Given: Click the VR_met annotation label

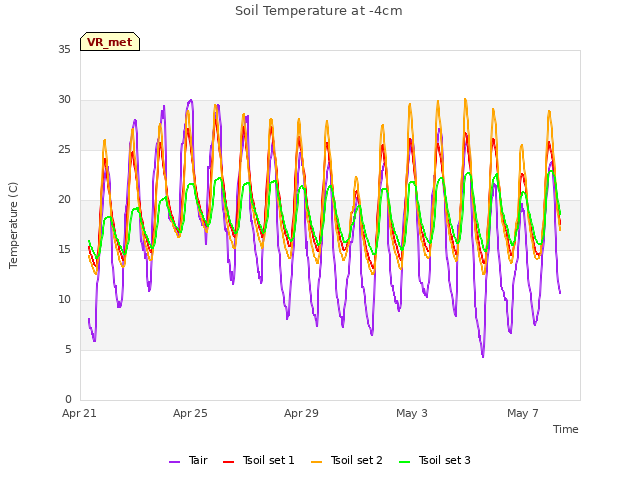Looking at the screenshot, I should 110,42.
